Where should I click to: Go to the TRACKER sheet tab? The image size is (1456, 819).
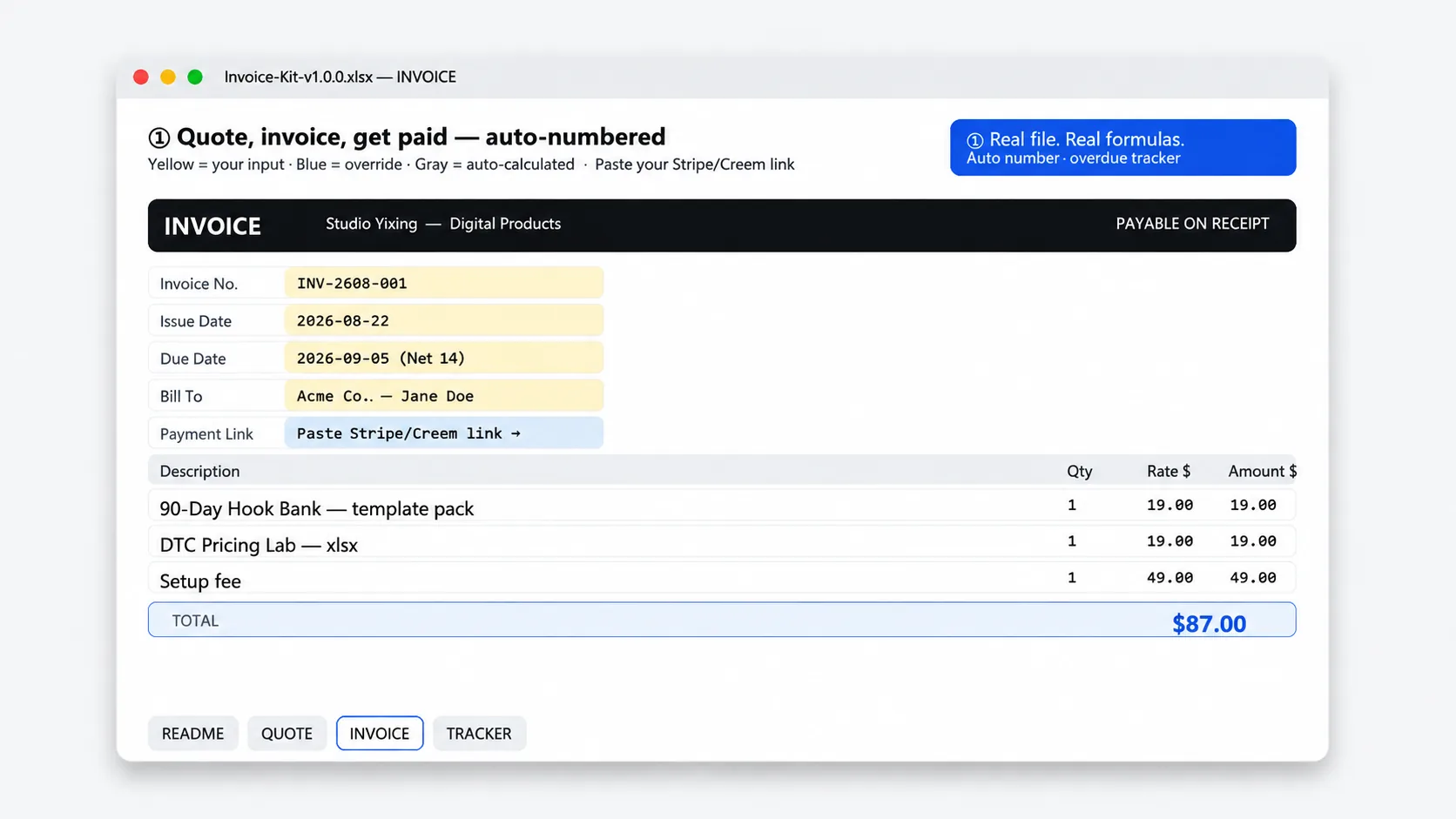(479, 733)
